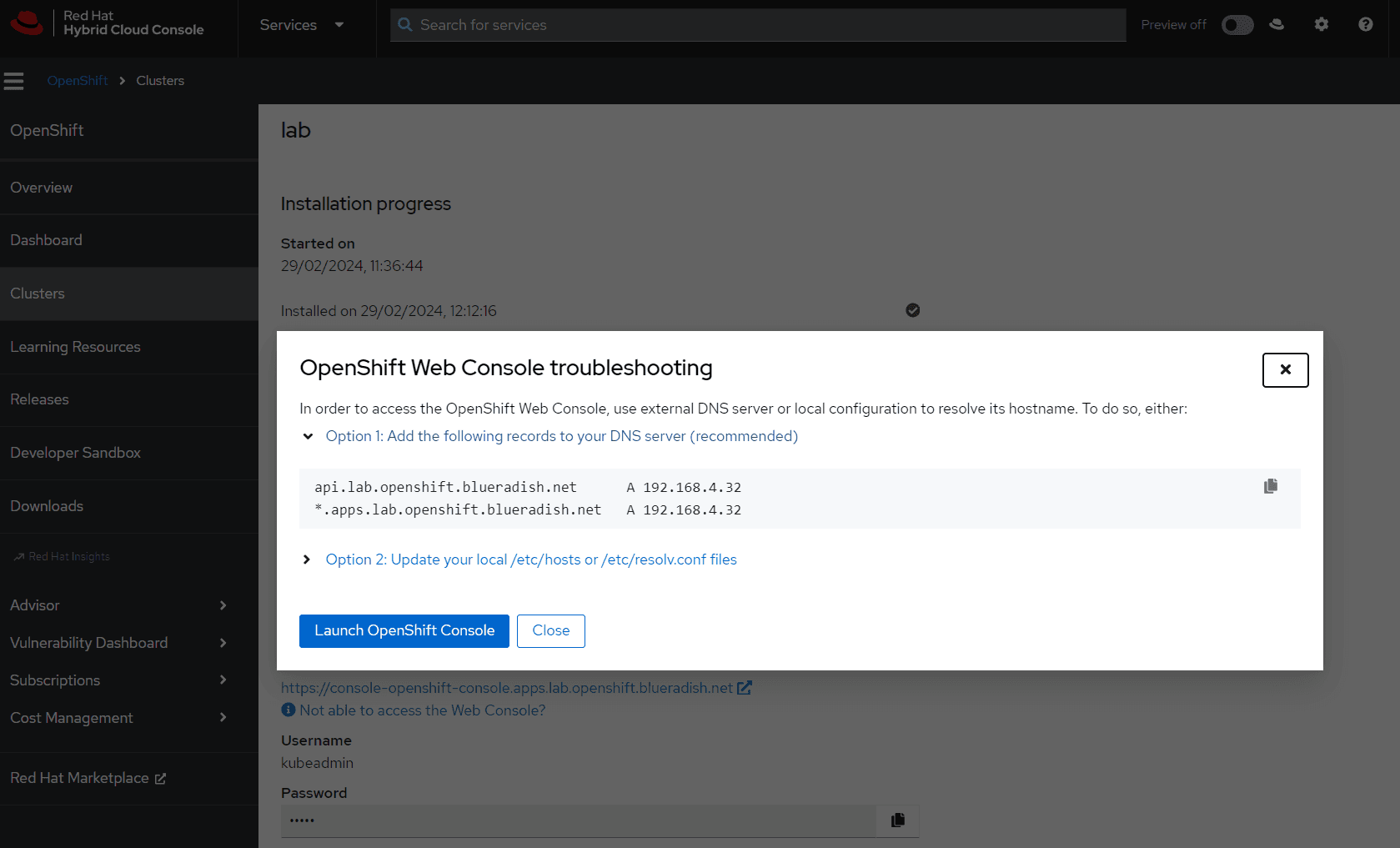1400x848 pixels.
Task: Copy the password with the clipboard icon
Action: click(898, 820)
